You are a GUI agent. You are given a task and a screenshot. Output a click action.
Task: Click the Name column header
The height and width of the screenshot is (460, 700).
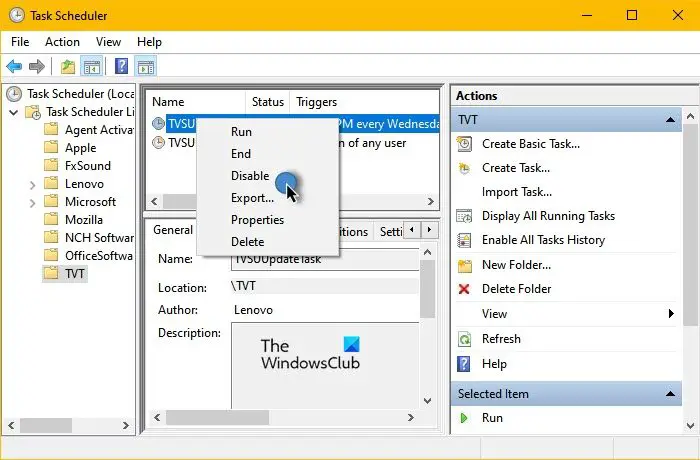[x=196, y=102]
